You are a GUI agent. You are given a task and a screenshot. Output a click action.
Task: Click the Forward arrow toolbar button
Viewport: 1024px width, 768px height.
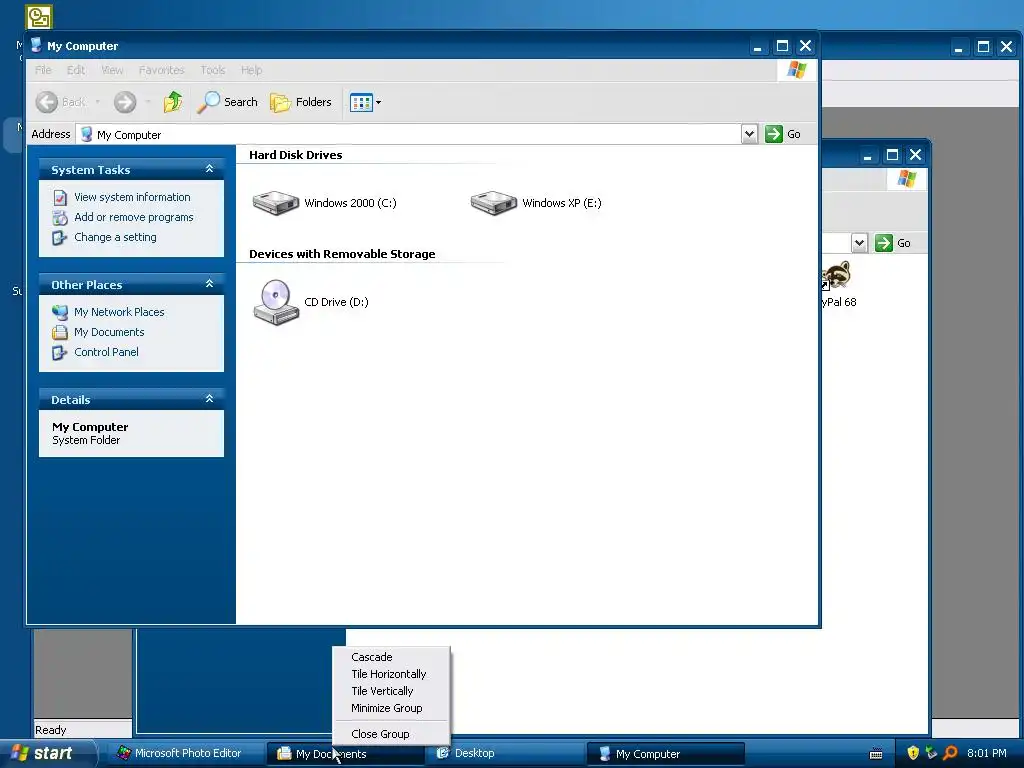click(125, 102)
